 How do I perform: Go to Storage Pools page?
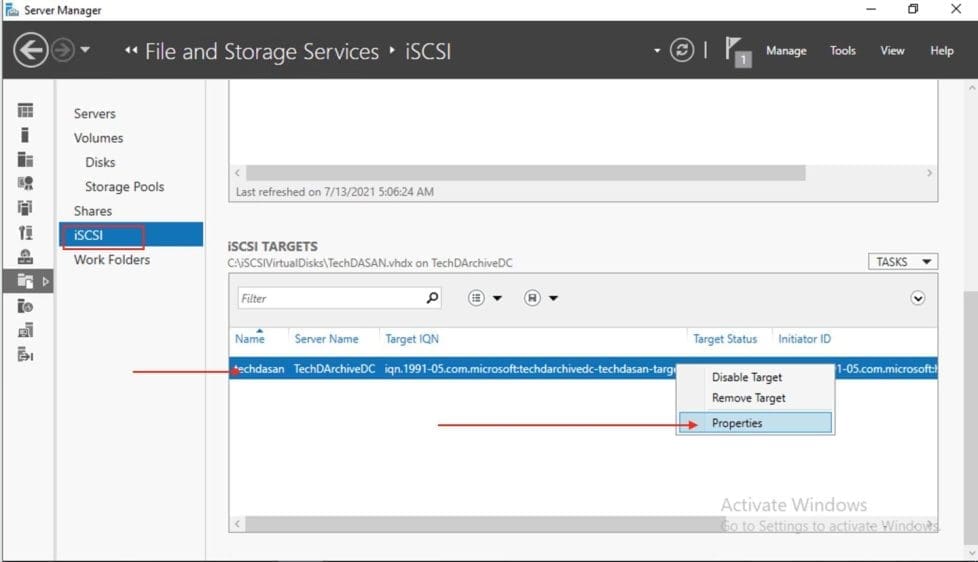pyautogui.click(x=124, y=187)
